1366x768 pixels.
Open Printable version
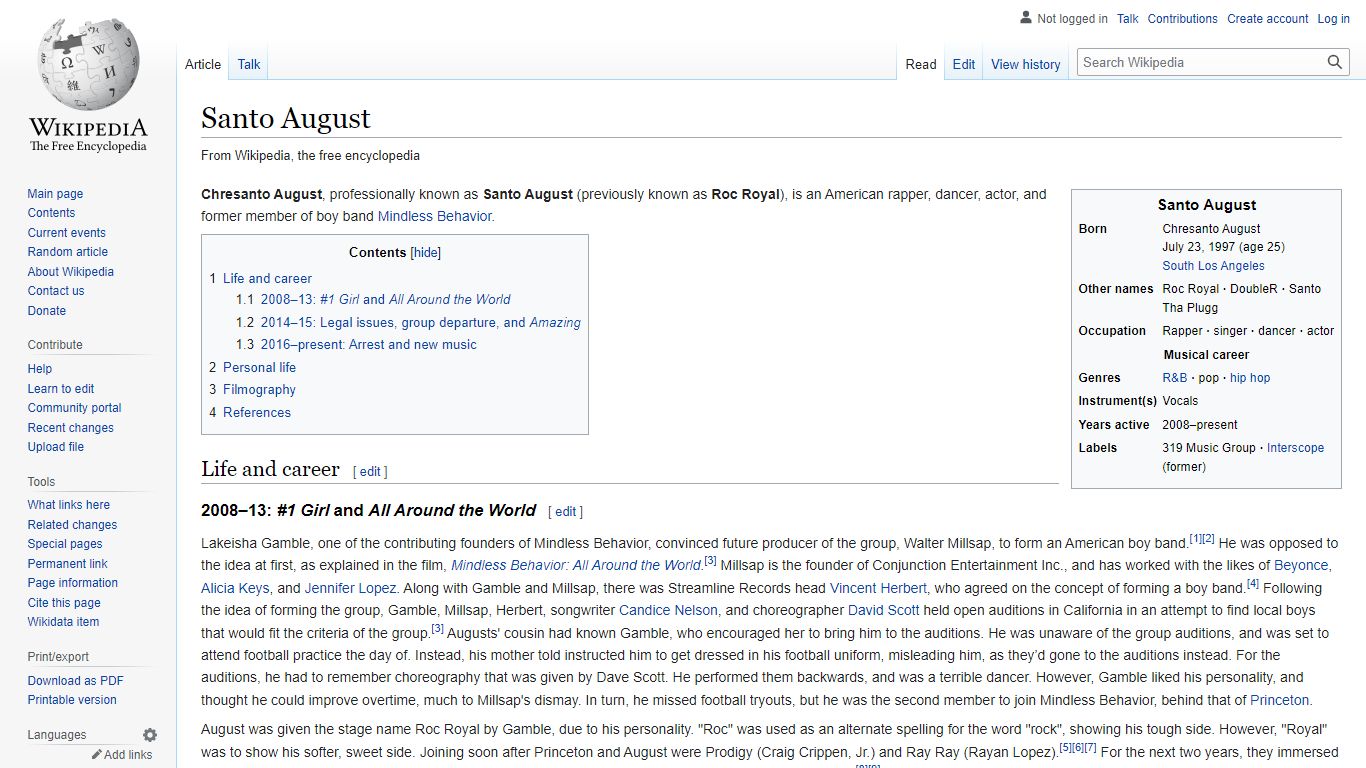point(72,700)
